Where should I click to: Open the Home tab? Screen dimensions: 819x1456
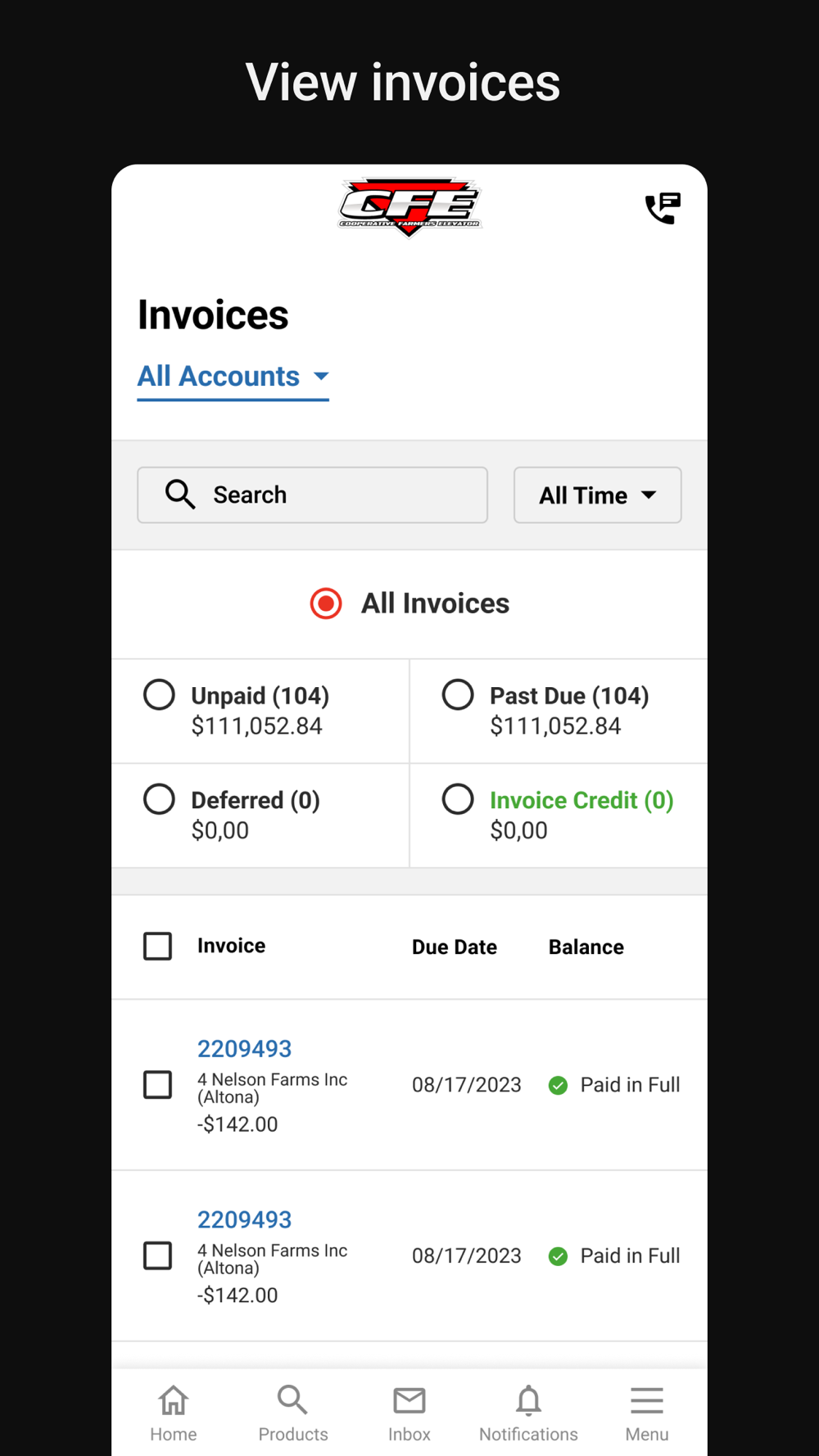(x=174, y=1414)
